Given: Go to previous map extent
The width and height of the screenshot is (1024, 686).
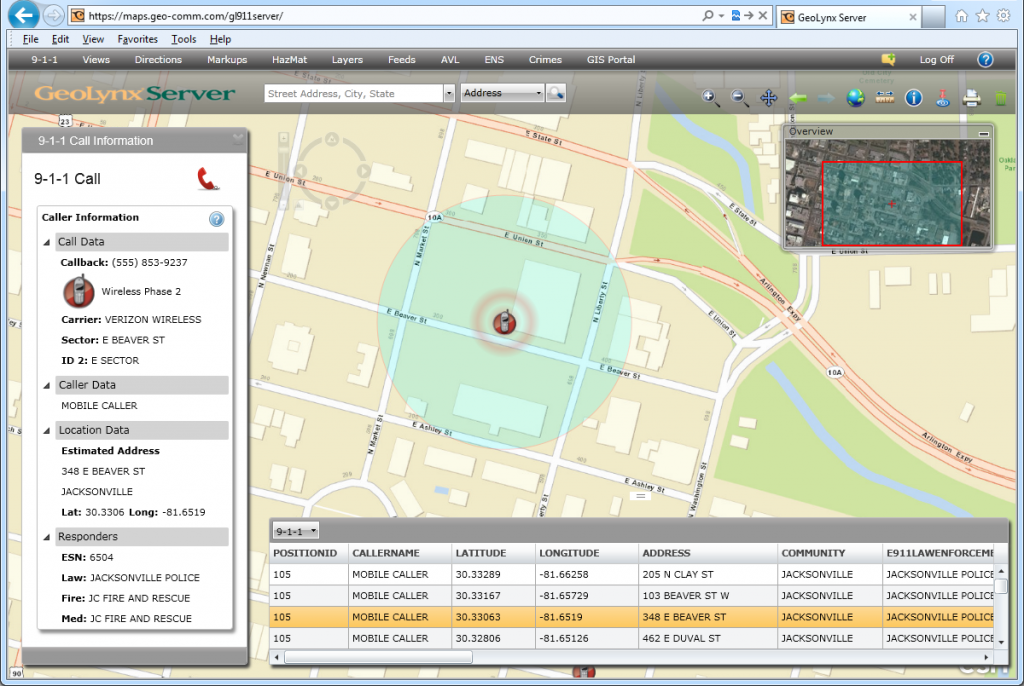Looking at the screenshot, I should pos(798,98).
